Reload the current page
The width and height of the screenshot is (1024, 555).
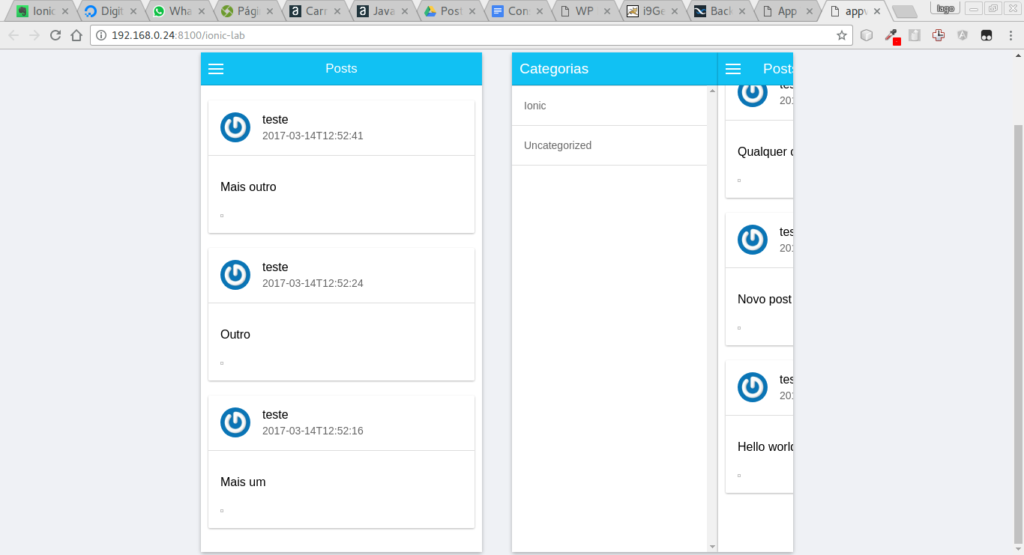pyautogui.click(x=55, y=35)
